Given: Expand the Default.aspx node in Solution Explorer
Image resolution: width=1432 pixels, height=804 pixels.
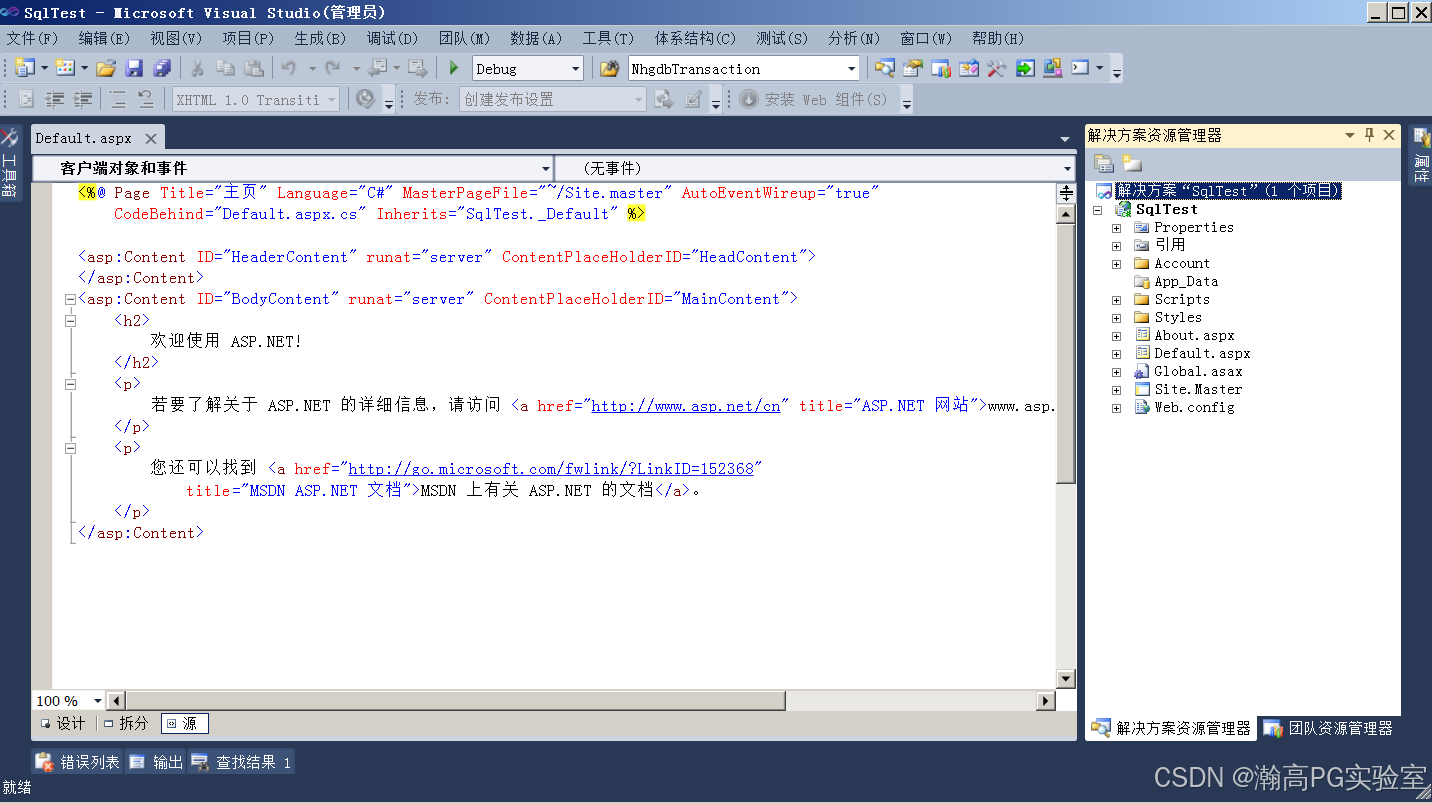Looking at the screenshot, I should (1116, 354).
